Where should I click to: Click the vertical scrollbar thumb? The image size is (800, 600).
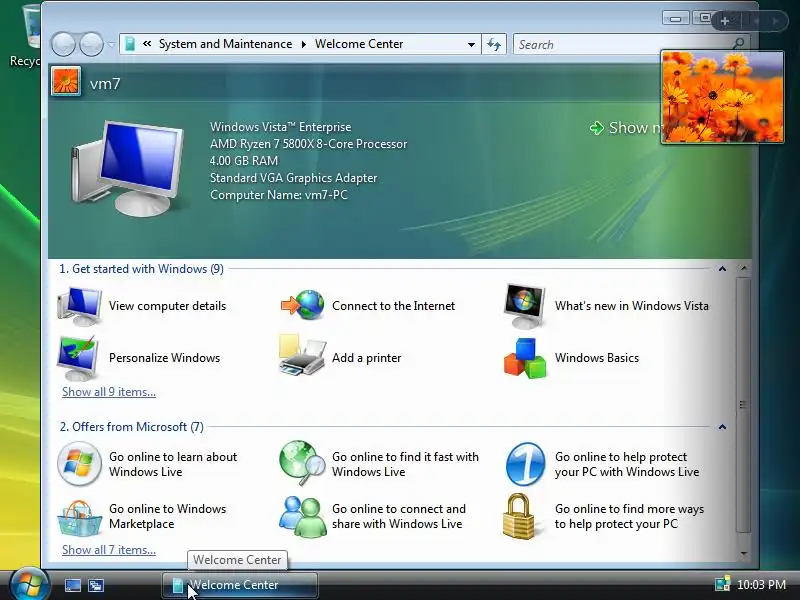point(743,405)
